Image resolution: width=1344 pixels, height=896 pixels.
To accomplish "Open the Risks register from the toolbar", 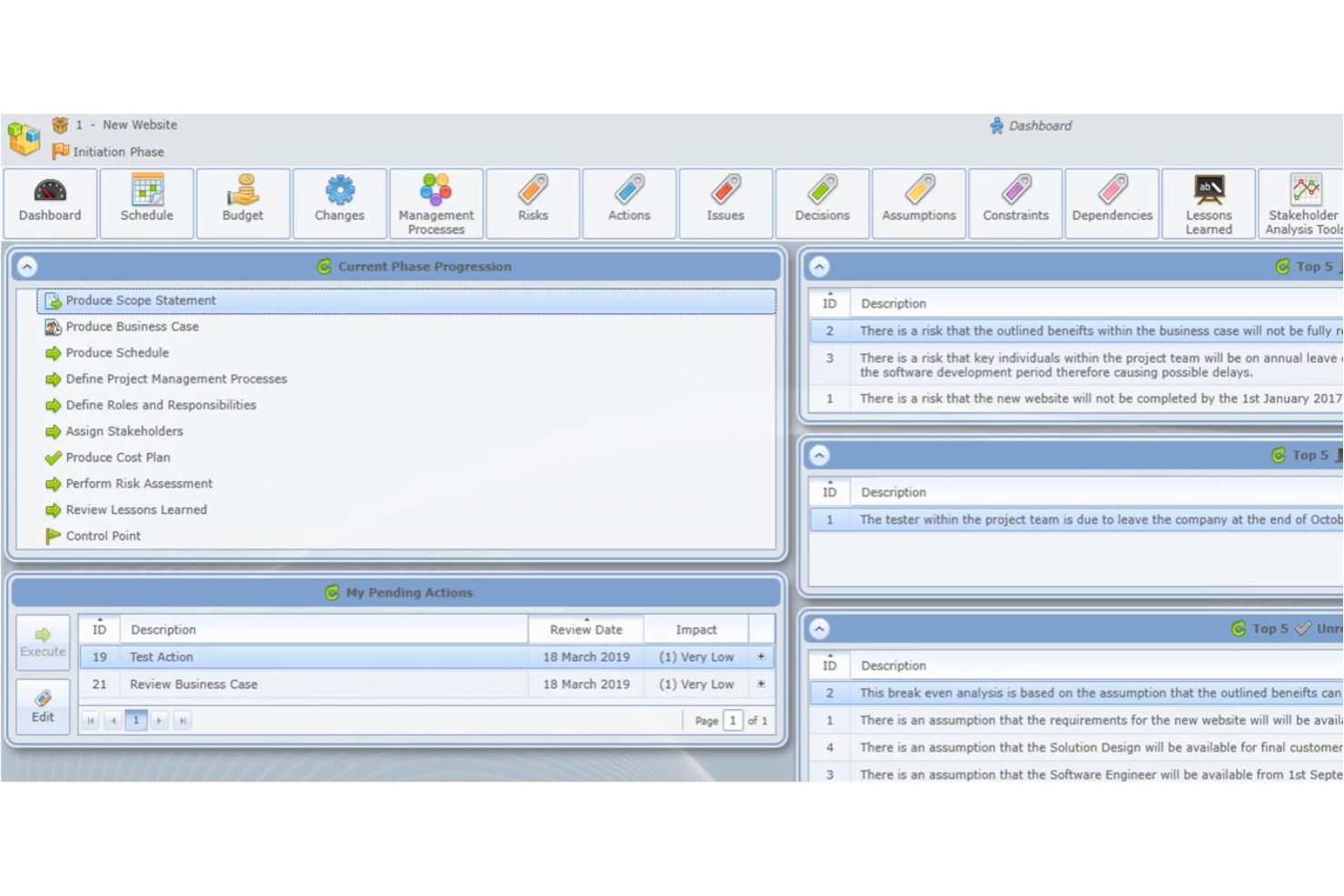I will pos(532,202).
